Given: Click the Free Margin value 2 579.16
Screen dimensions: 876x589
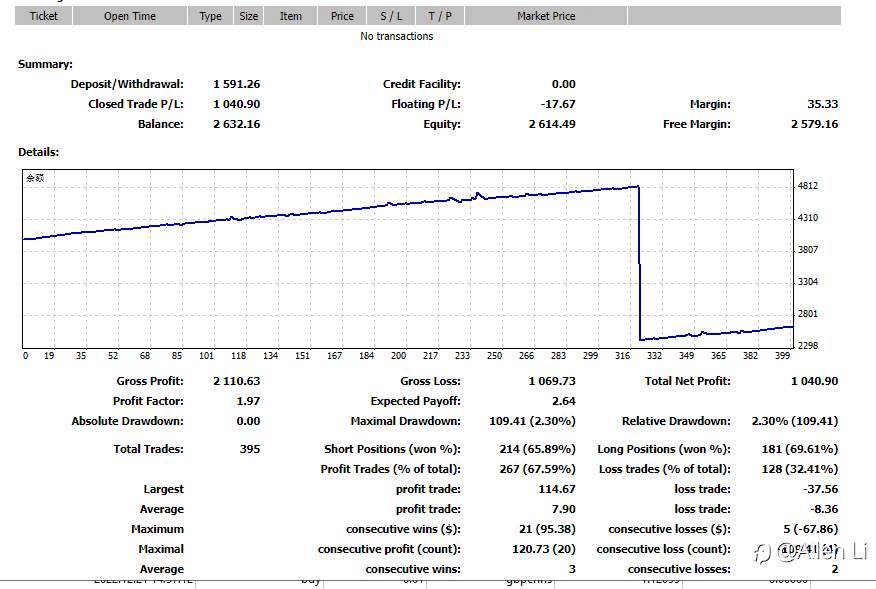Looking at the screenshot, I should coord(814,124).
